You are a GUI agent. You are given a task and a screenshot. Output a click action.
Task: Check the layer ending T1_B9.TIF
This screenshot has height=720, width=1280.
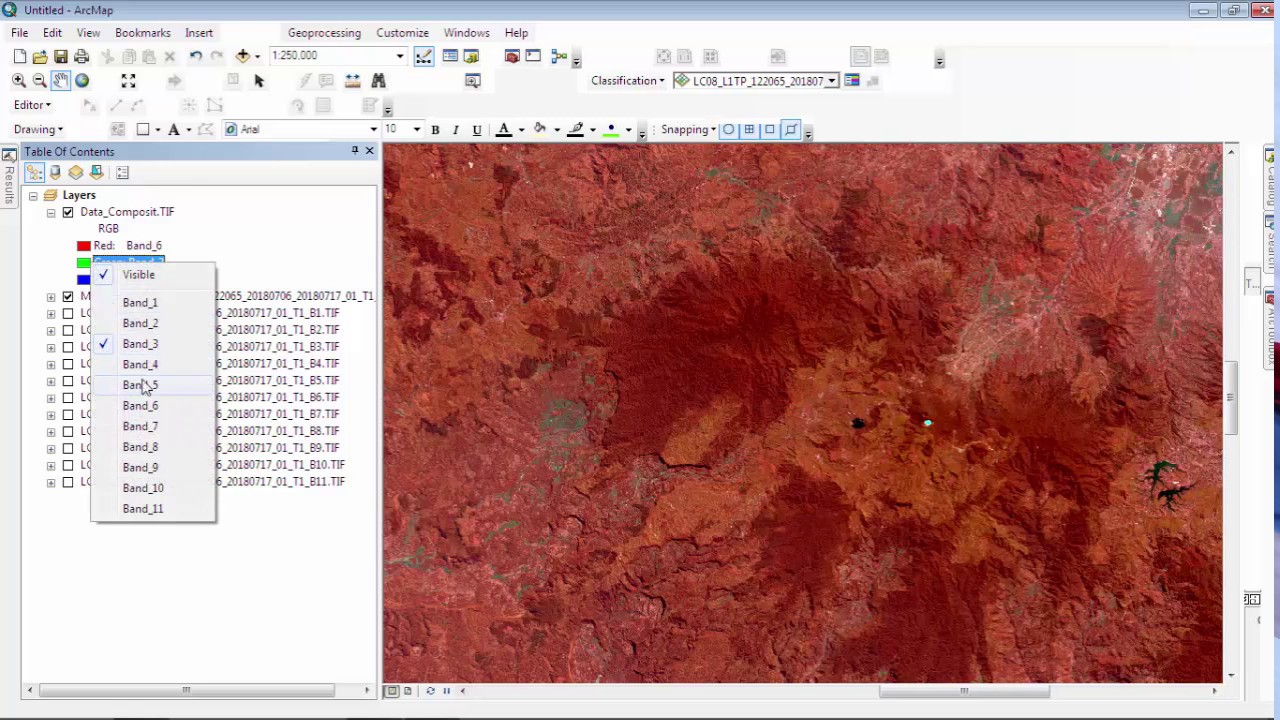[x=68, y=448]
